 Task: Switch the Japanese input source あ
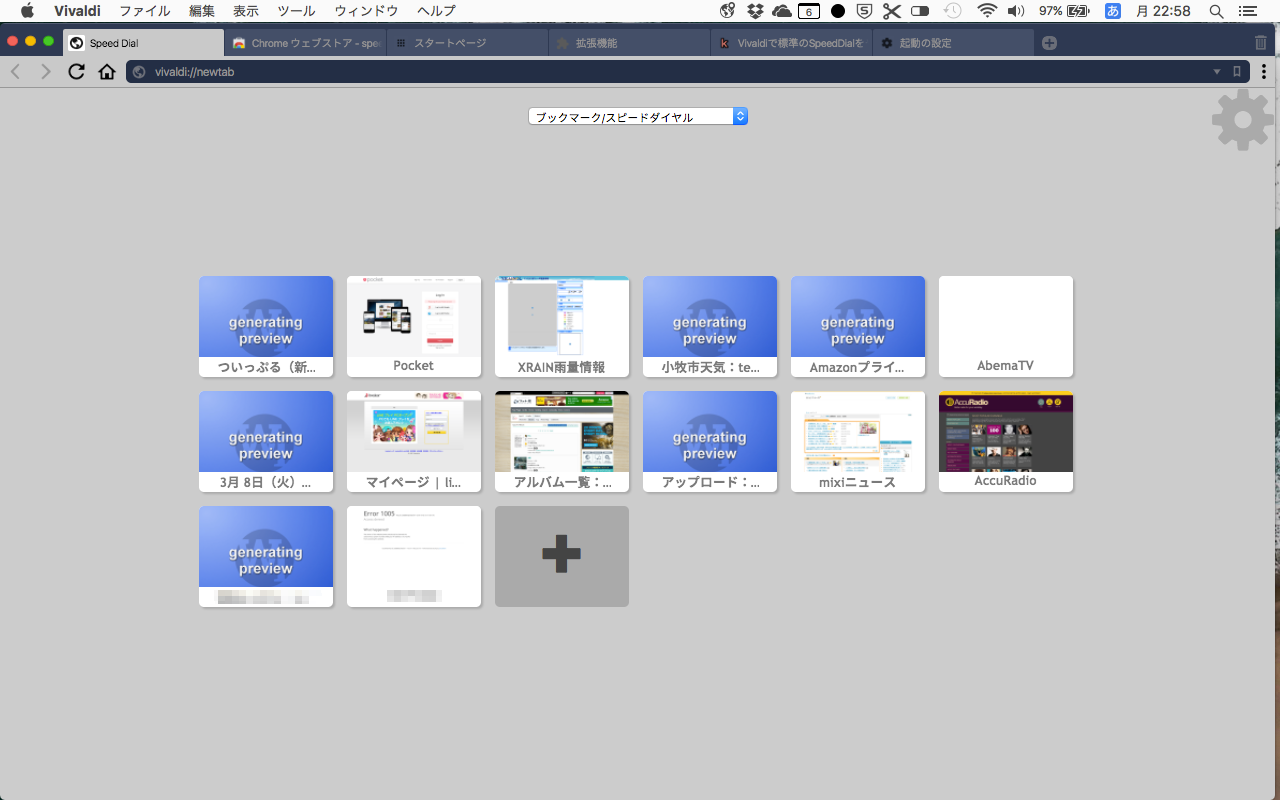[x=1113, y=11]
